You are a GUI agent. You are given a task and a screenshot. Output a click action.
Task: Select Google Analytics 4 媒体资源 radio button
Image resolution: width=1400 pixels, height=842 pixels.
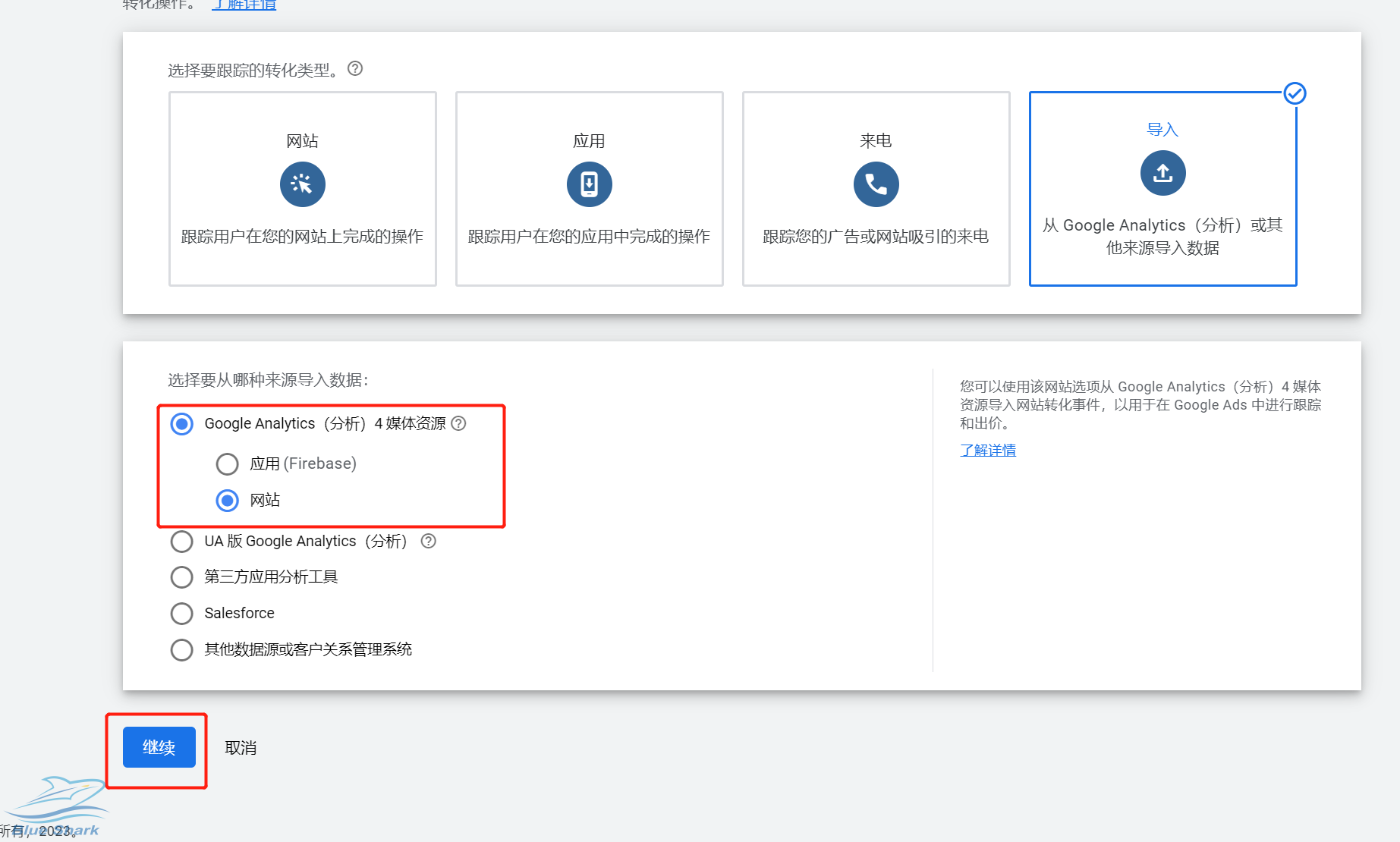(181, 423)
